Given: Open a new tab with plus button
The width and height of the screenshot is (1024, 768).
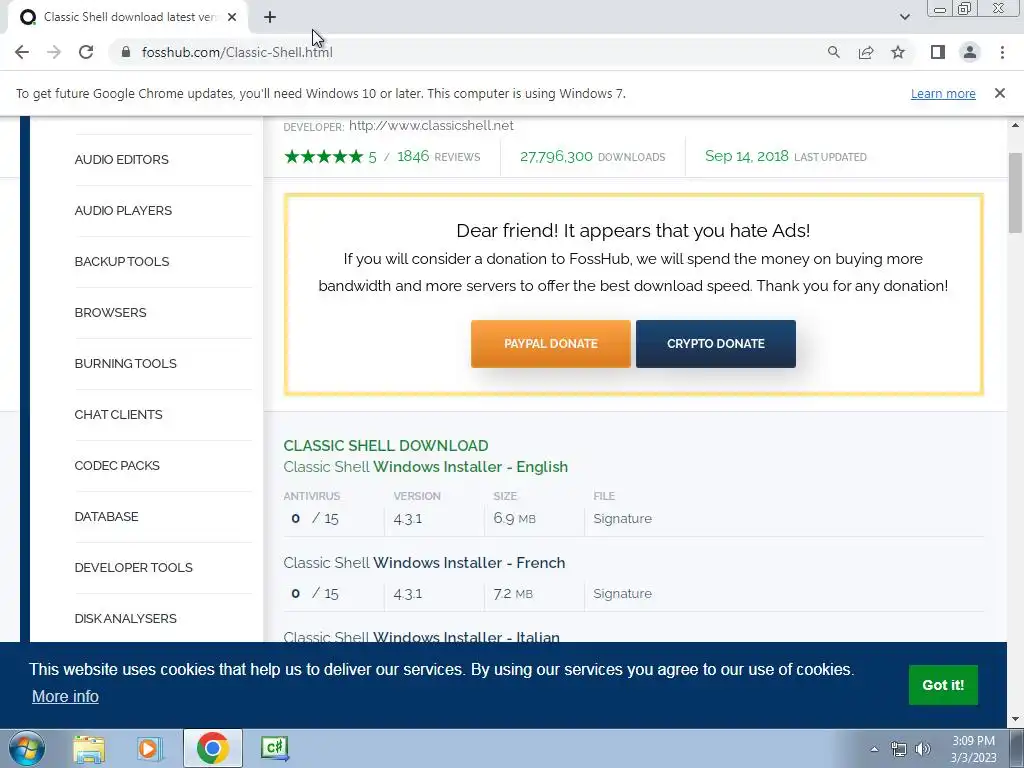Looking at the screenshot, I should click(270, 17).
